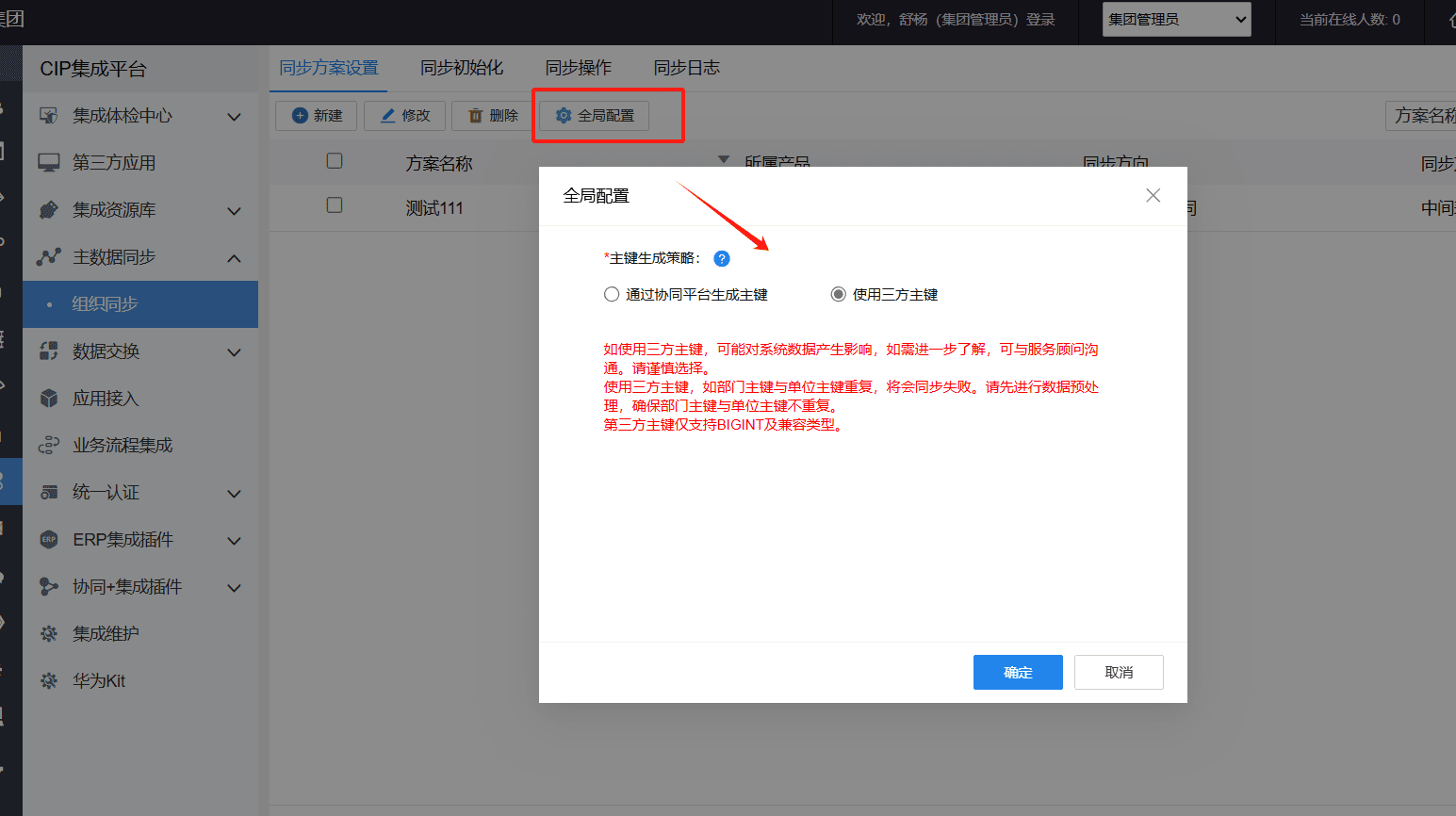Open 全局配置 from the toolbar
1456x816 pixels.
595,115
